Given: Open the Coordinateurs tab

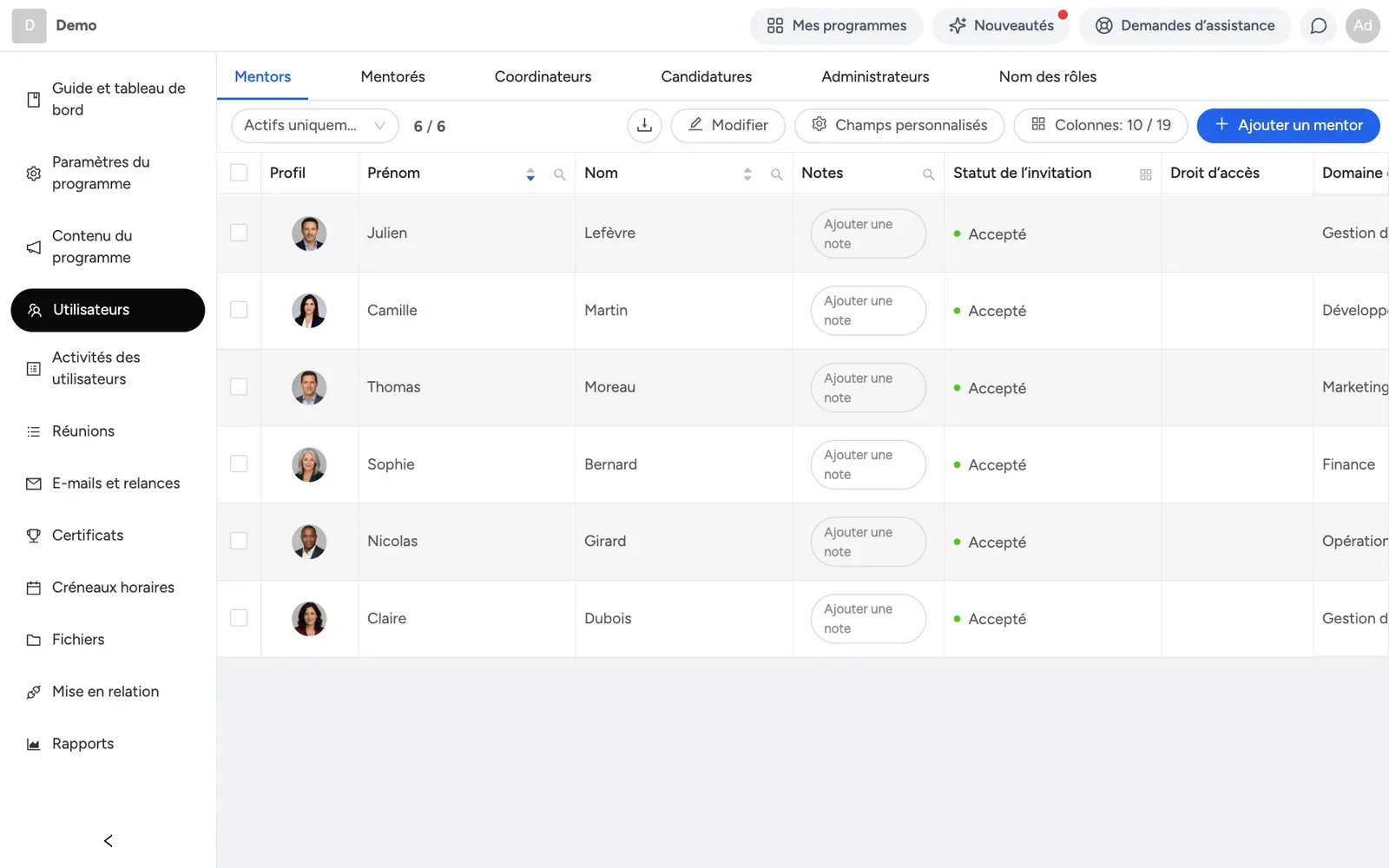Looking at the screenshot, I should click(543, 76).
